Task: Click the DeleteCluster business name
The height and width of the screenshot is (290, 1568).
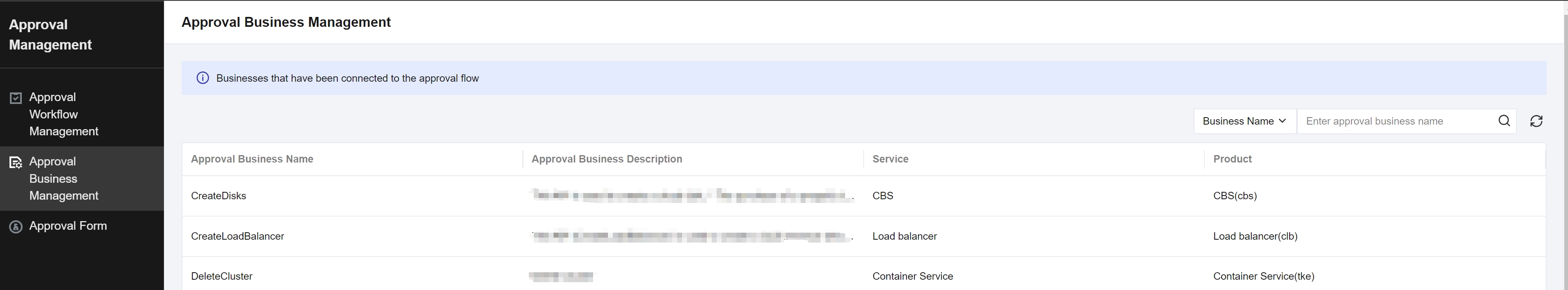Action: coord(222,276)
